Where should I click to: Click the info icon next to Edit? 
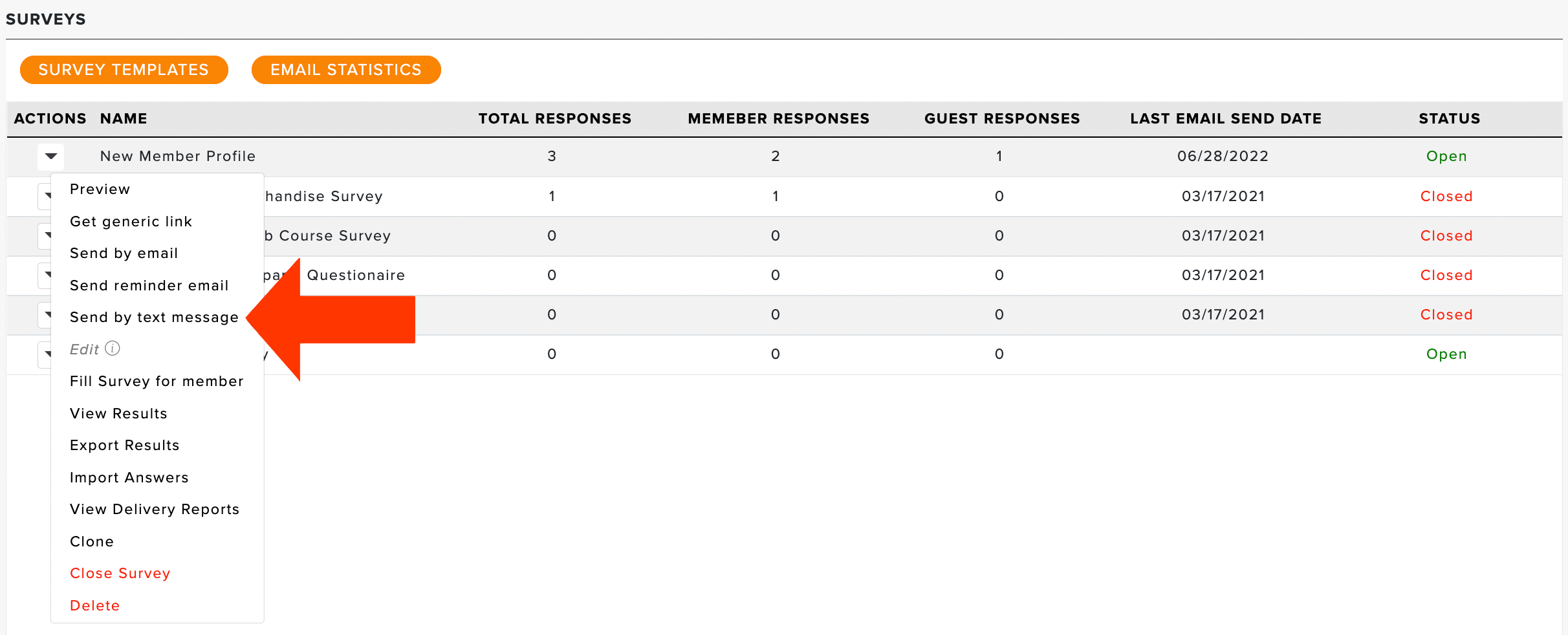[113, 349]
